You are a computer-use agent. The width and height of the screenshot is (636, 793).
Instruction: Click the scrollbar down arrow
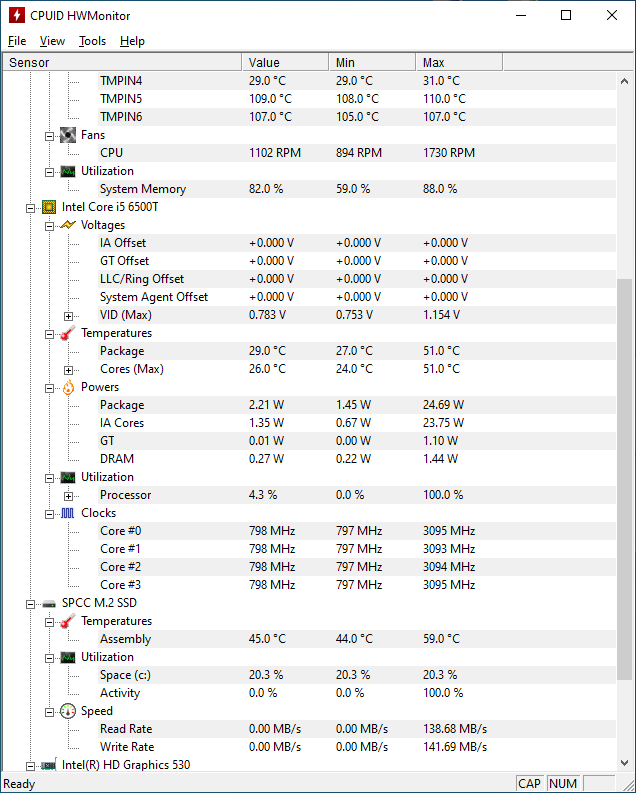click(x=624, y=762)
